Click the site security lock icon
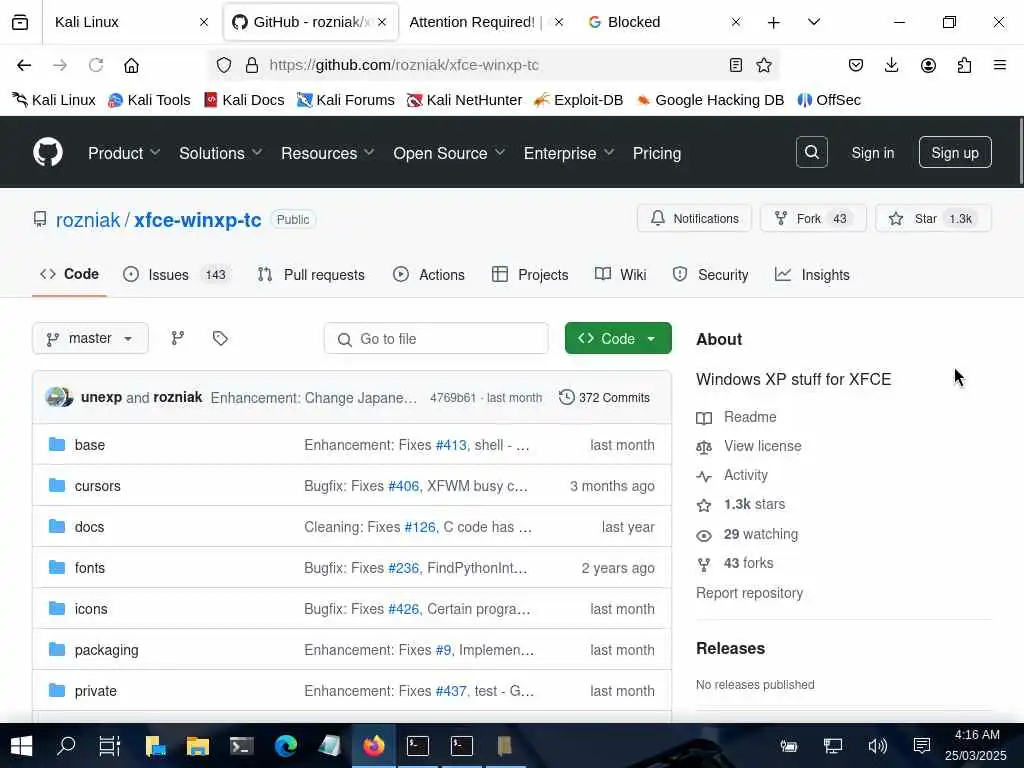 [251, 65]
